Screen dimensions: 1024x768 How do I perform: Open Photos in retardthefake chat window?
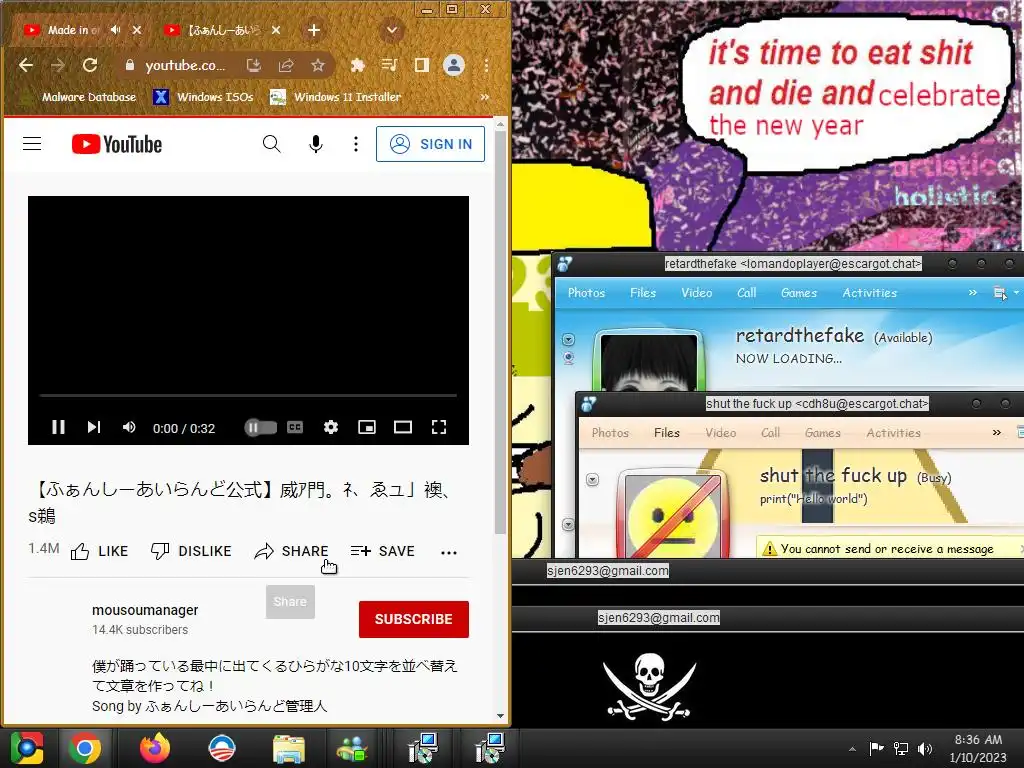[x=586, y=293]
